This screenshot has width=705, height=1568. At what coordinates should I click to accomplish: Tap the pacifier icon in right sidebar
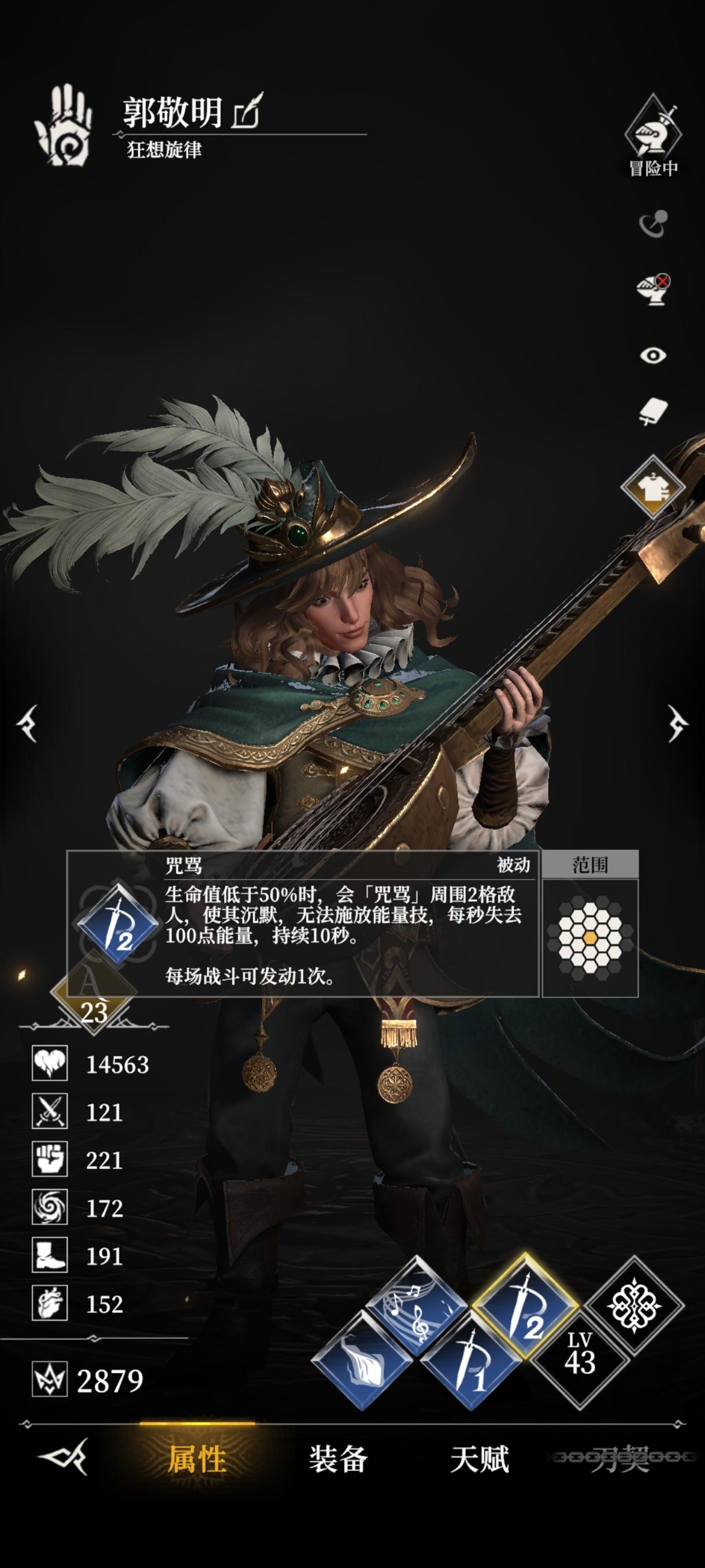[652, 223]
